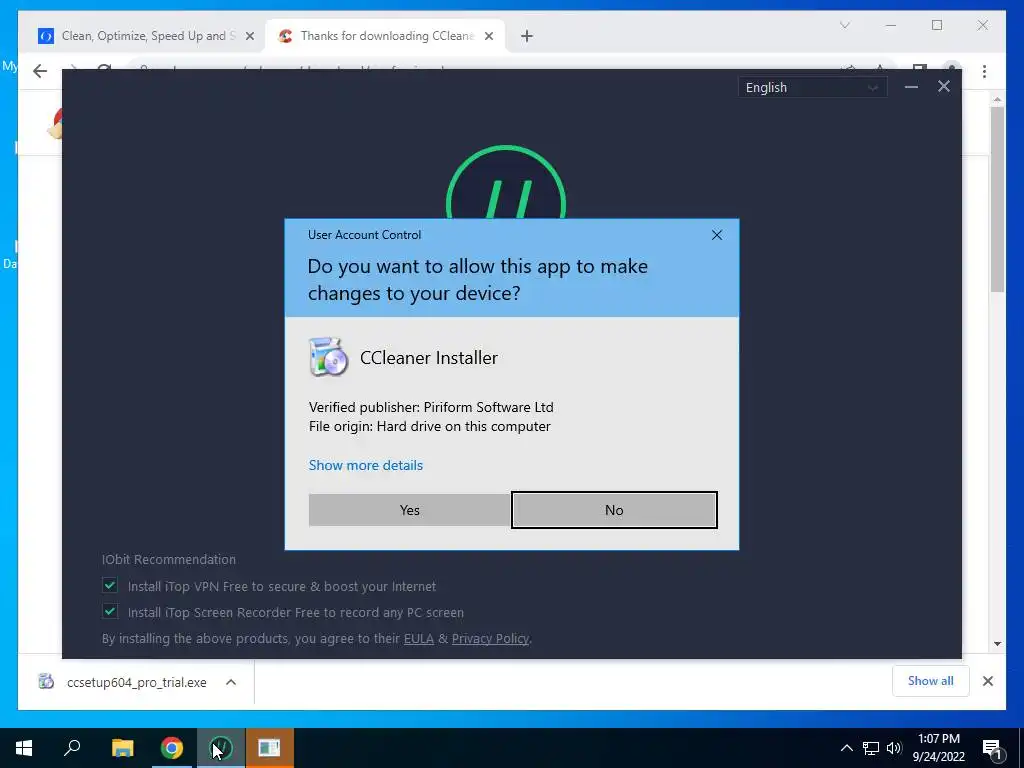
Task: Open a new Chrome tab
Action: [527, 37]
